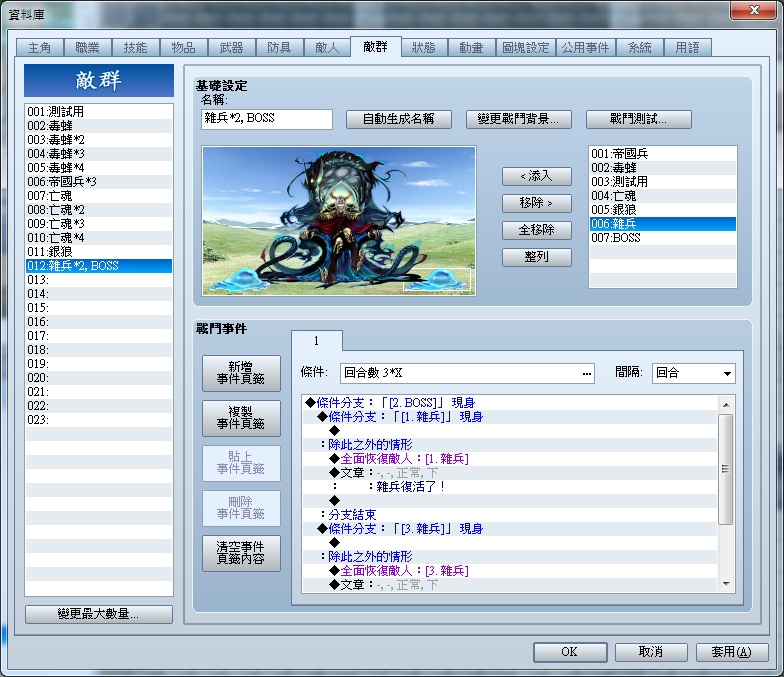This screenshot has height=677, width=784.
Task: Select event line 條件分支:[3. 雜兵] 現身
Action: coord(510,528)
